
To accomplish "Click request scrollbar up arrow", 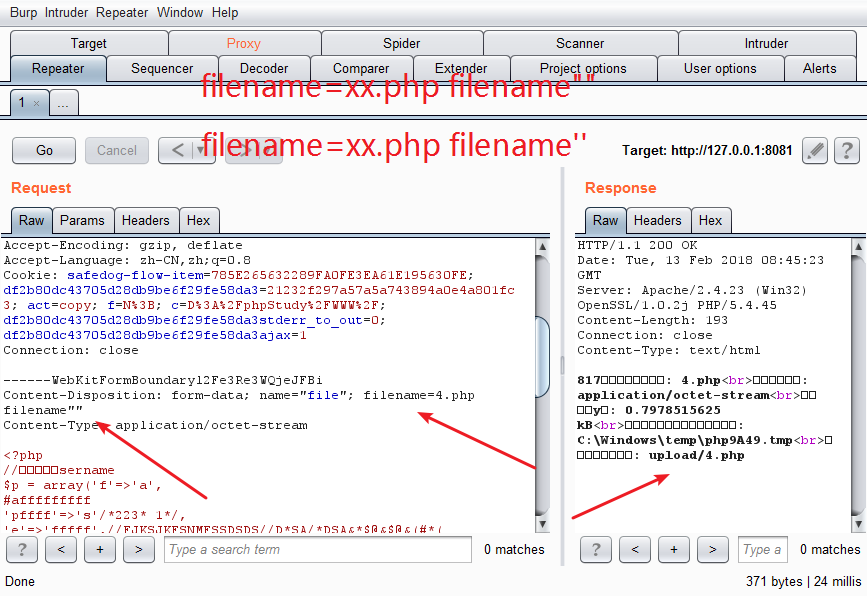I will click(x=542, y=247).
